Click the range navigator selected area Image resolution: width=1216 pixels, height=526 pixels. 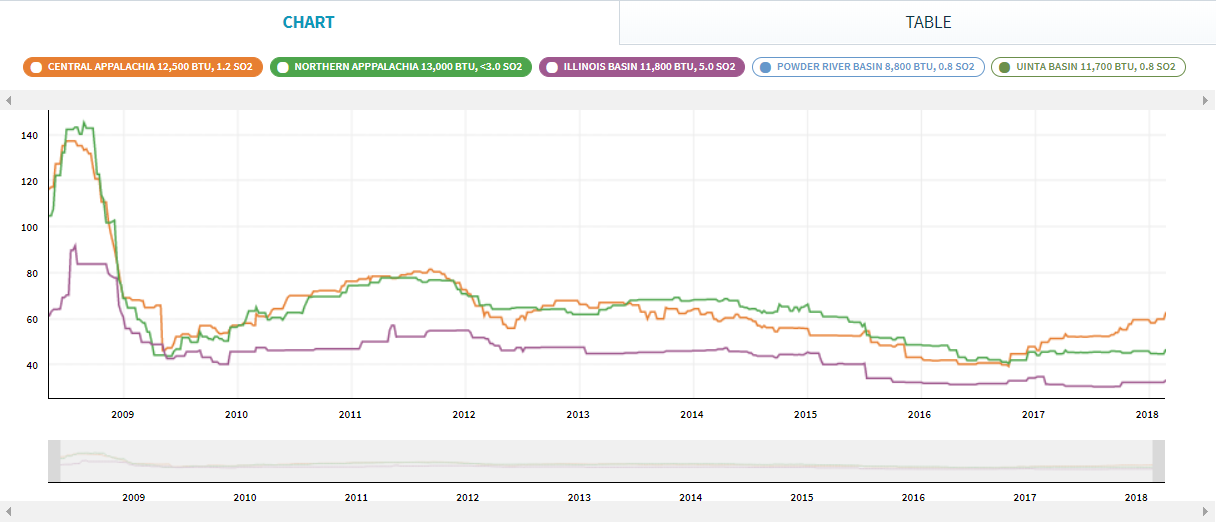coord(606,461)
